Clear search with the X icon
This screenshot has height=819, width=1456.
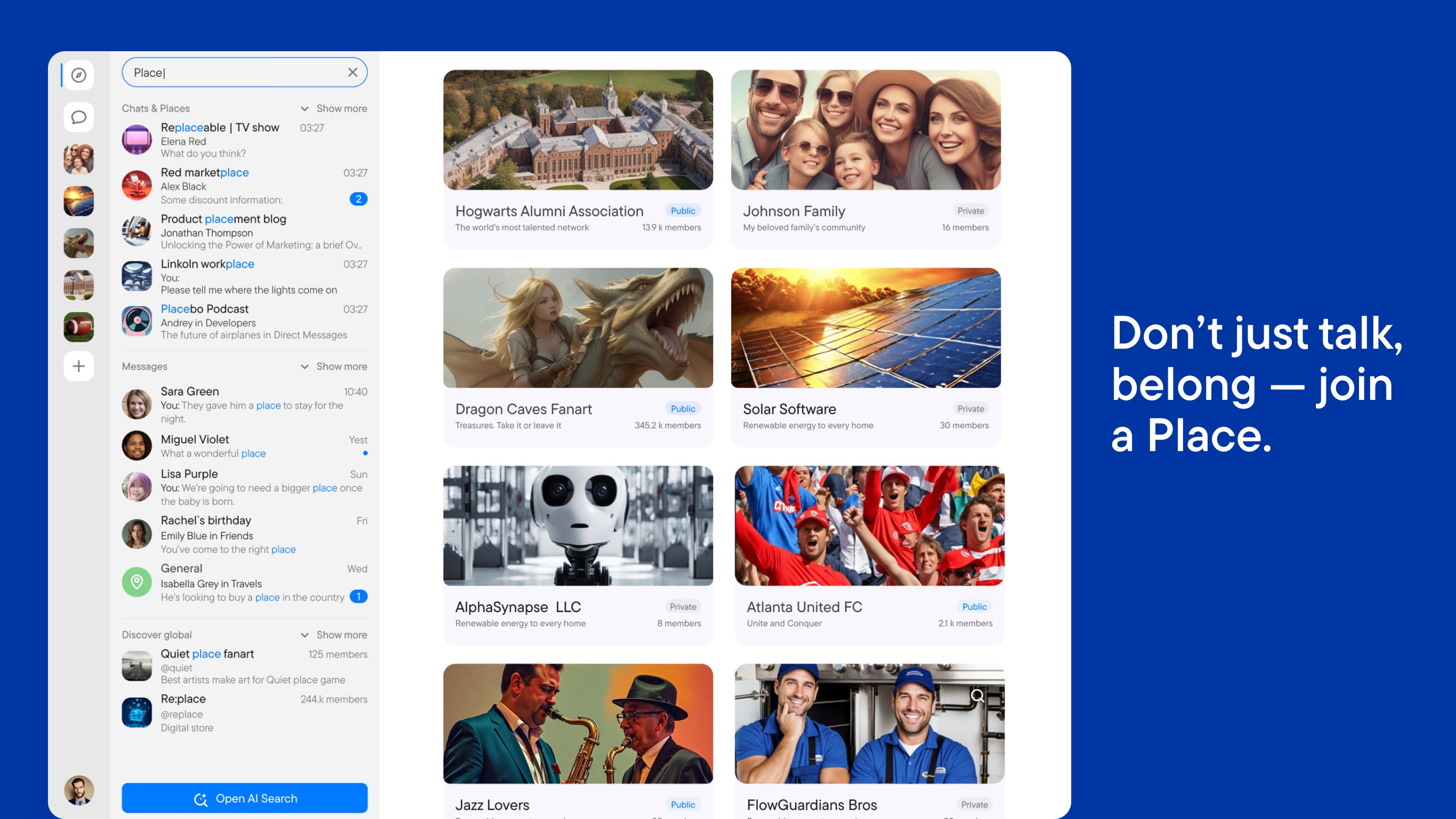tap(352, 73)
